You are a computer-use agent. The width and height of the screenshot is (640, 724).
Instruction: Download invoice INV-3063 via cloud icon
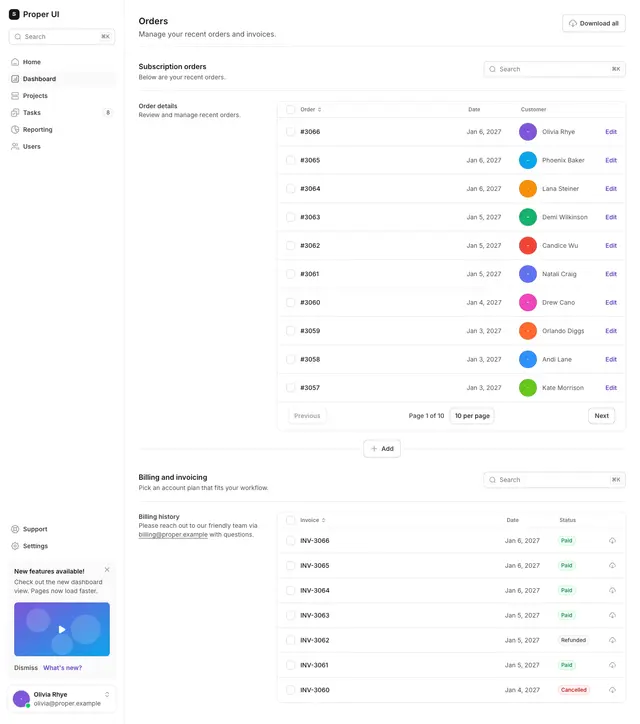[612, 615]
